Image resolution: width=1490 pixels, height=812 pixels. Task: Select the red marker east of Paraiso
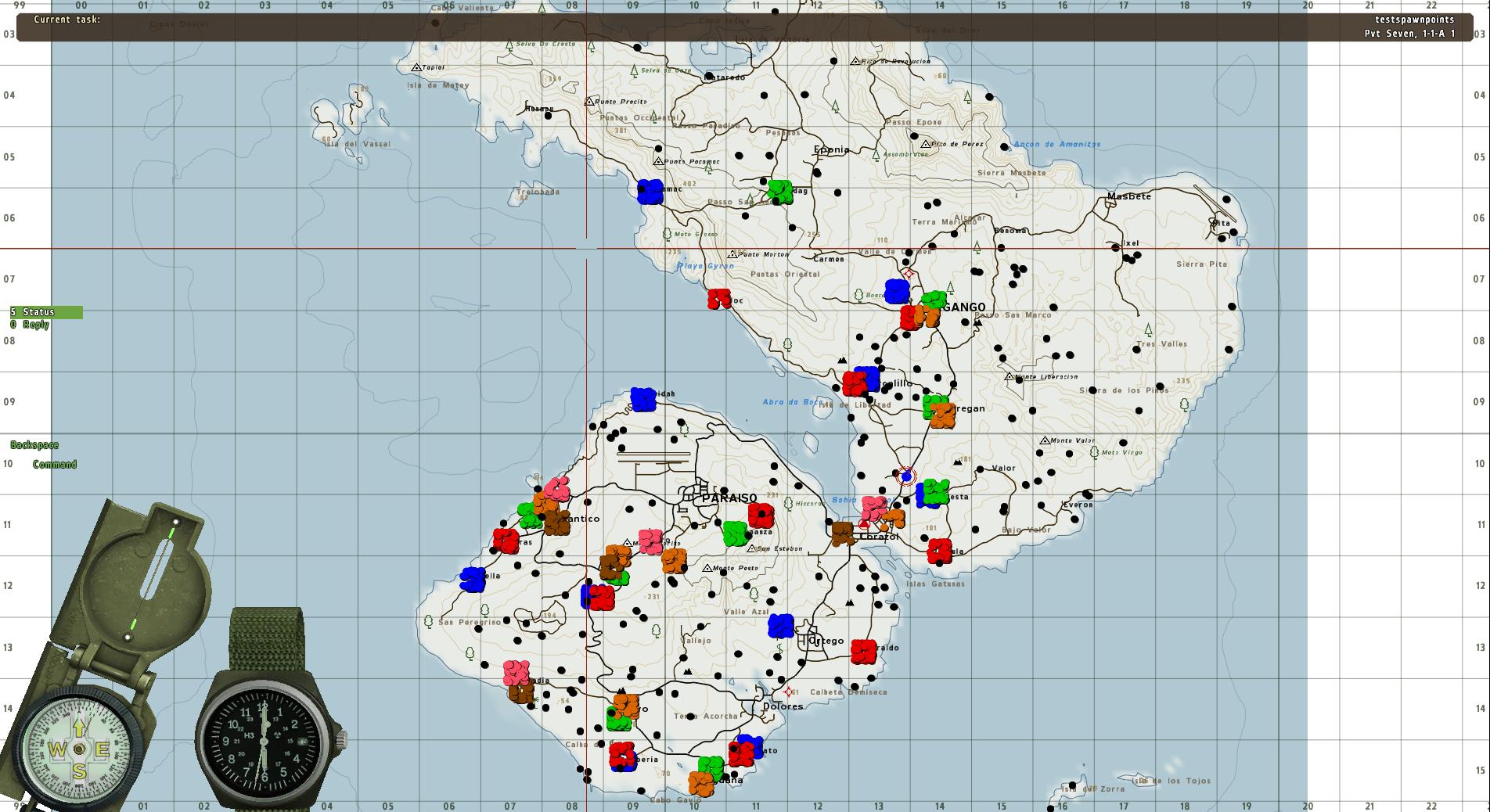761,516
